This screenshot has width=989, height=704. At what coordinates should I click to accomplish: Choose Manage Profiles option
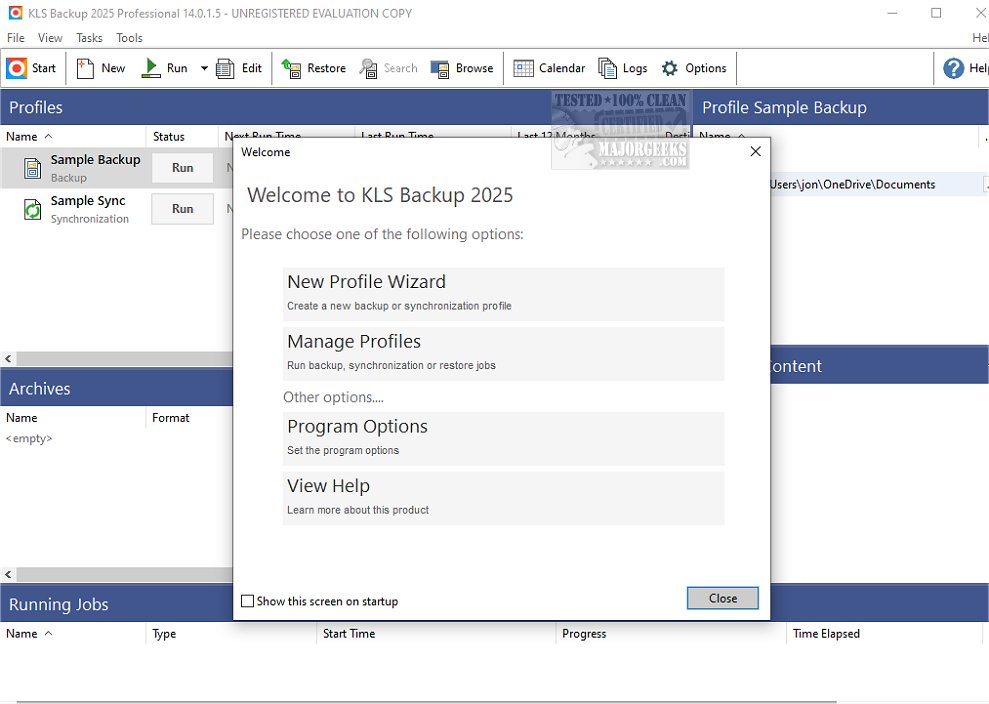click(x=503, y=354)
